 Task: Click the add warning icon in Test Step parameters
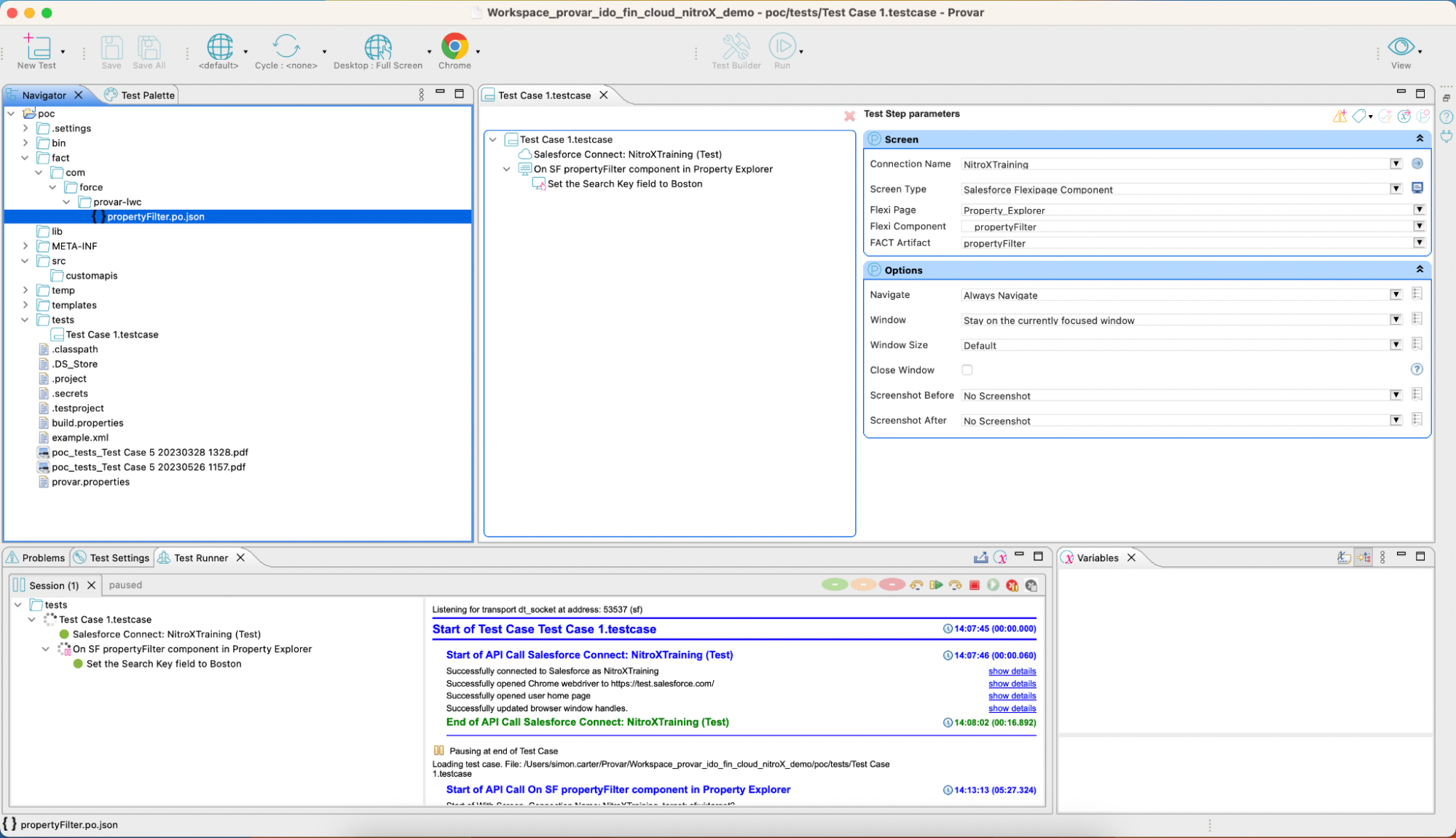(1339, 116)
